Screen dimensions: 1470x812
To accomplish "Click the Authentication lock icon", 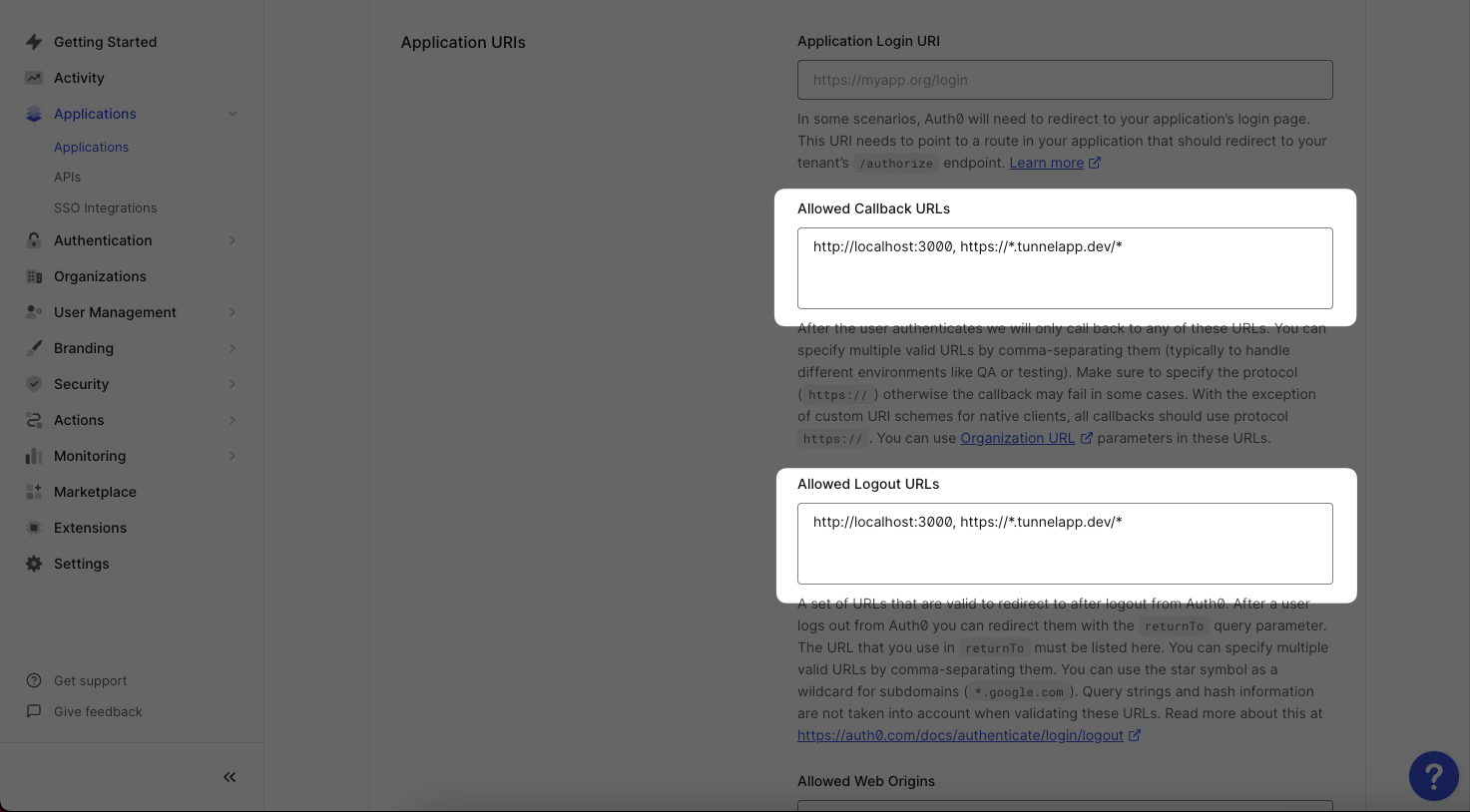I will click(x=34, y=240).
